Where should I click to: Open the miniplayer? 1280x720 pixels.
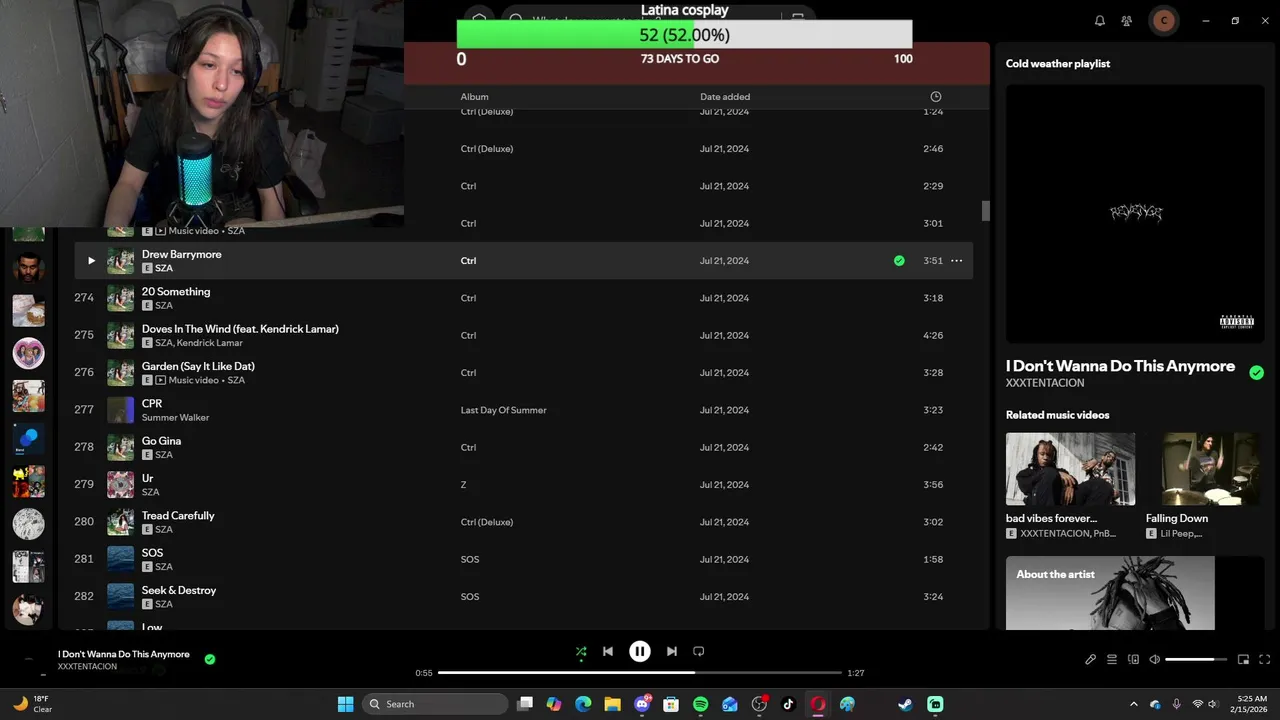(x=1244, y=659)
